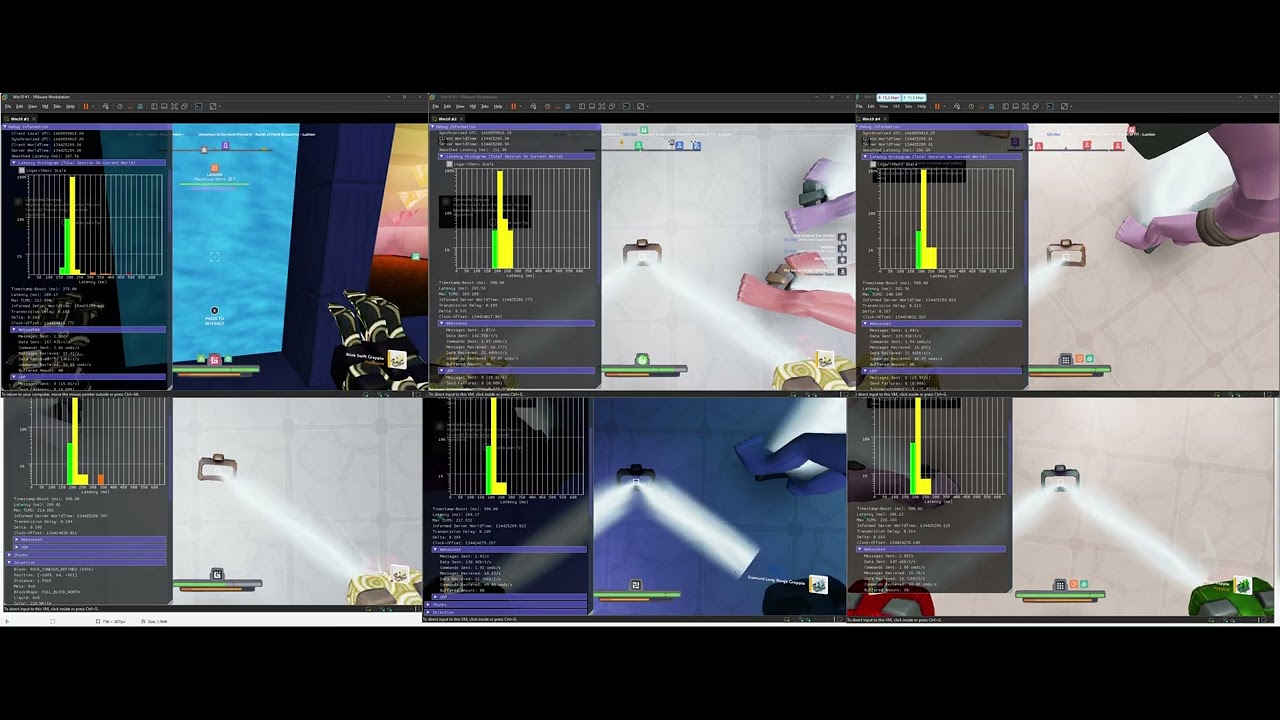Open power options dropdown in Win10 #1 window
Image resolution: width=1280 pixels, height=720 pixels.
93,106
